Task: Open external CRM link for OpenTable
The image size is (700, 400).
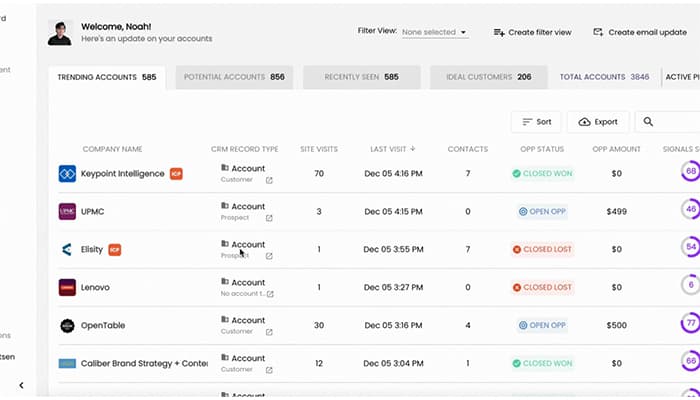Action: [269, 332]
